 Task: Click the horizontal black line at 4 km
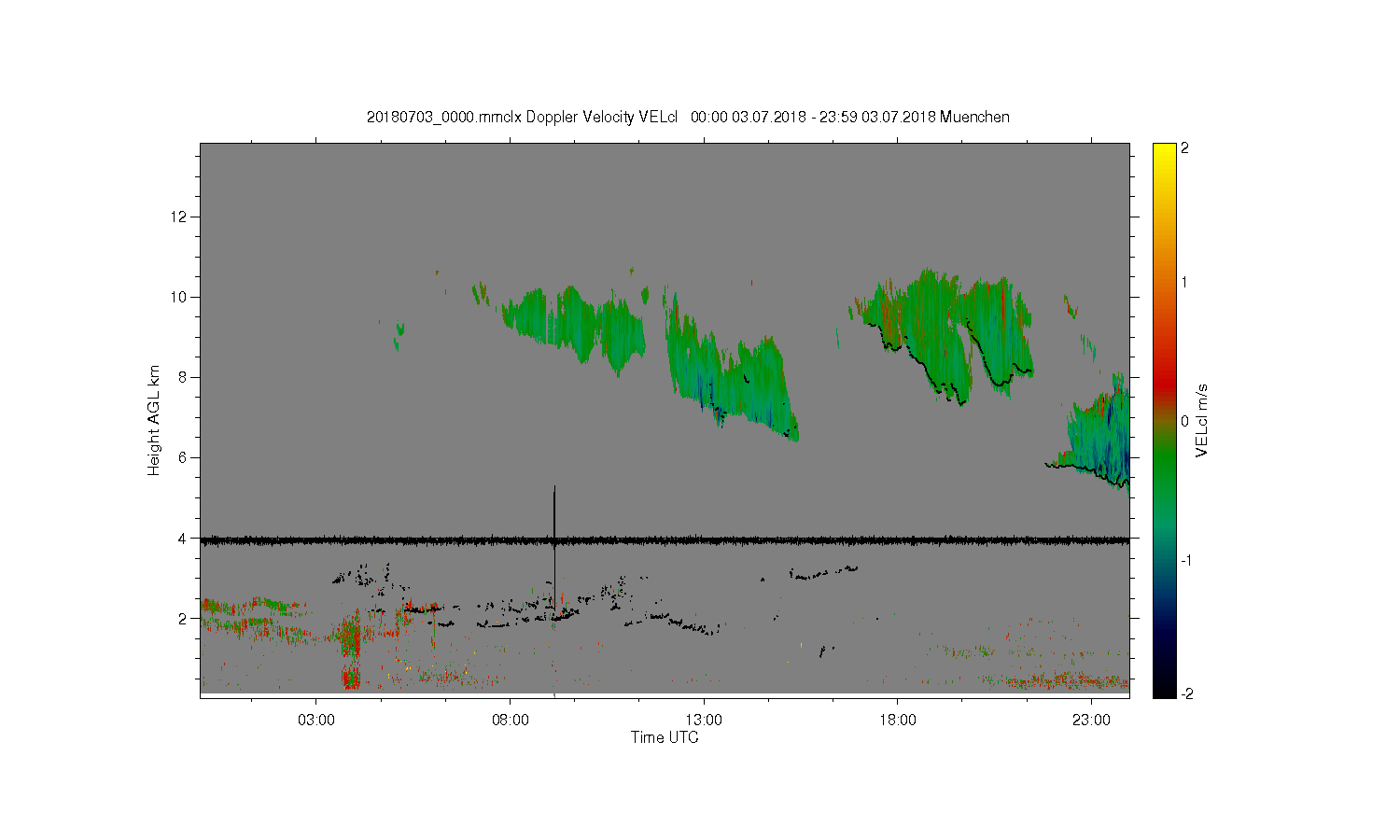pos(665,539)
